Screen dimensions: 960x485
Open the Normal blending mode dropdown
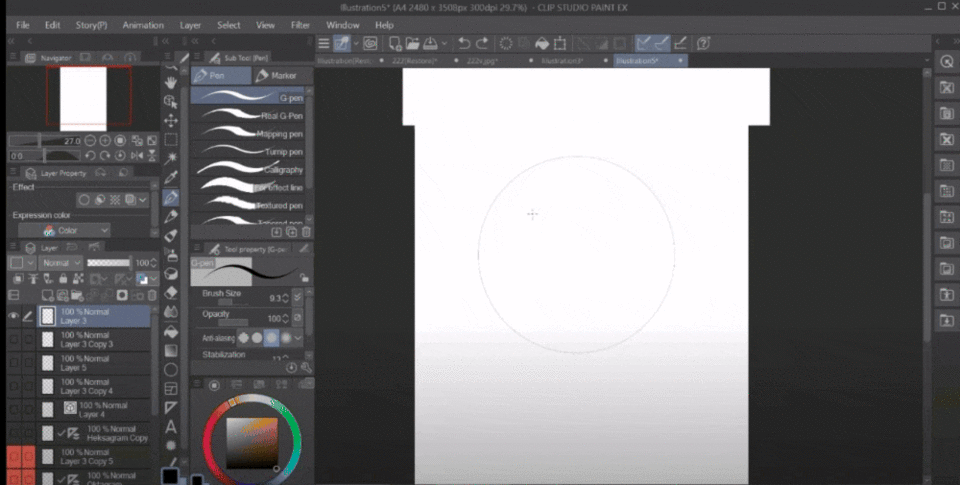click(61, 263)
